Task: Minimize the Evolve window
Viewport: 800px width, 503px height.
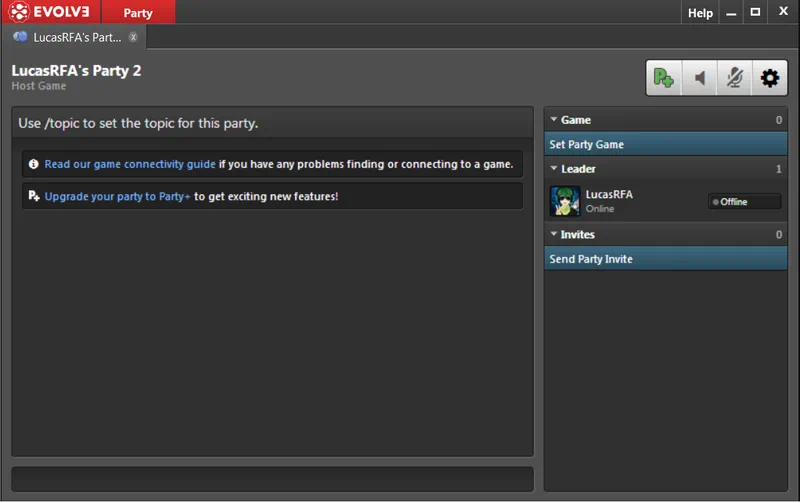Action: coord(731,13)
